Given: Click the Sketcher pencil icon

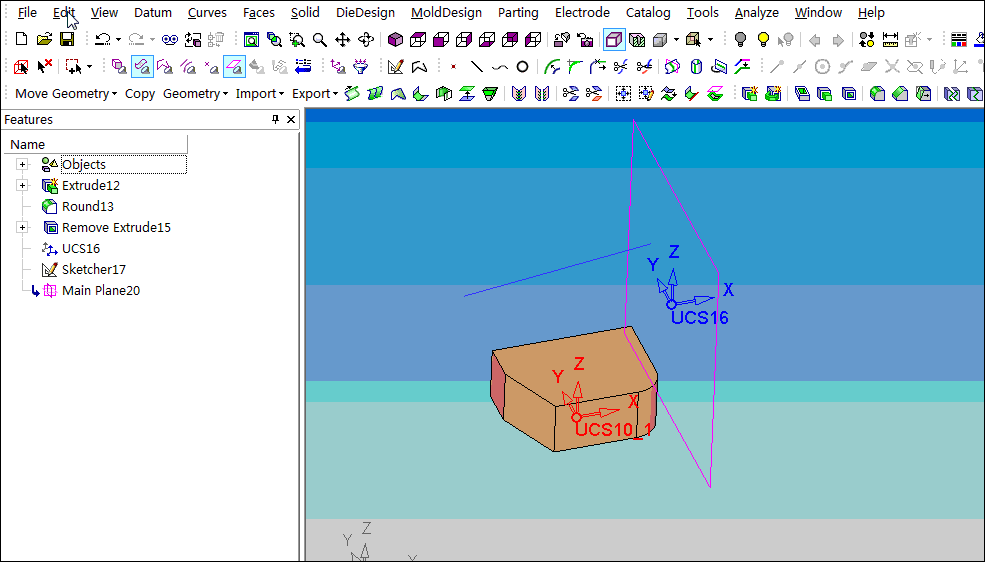Looking at the screenshot, I should pyautogui.click(x=396, y=67).
